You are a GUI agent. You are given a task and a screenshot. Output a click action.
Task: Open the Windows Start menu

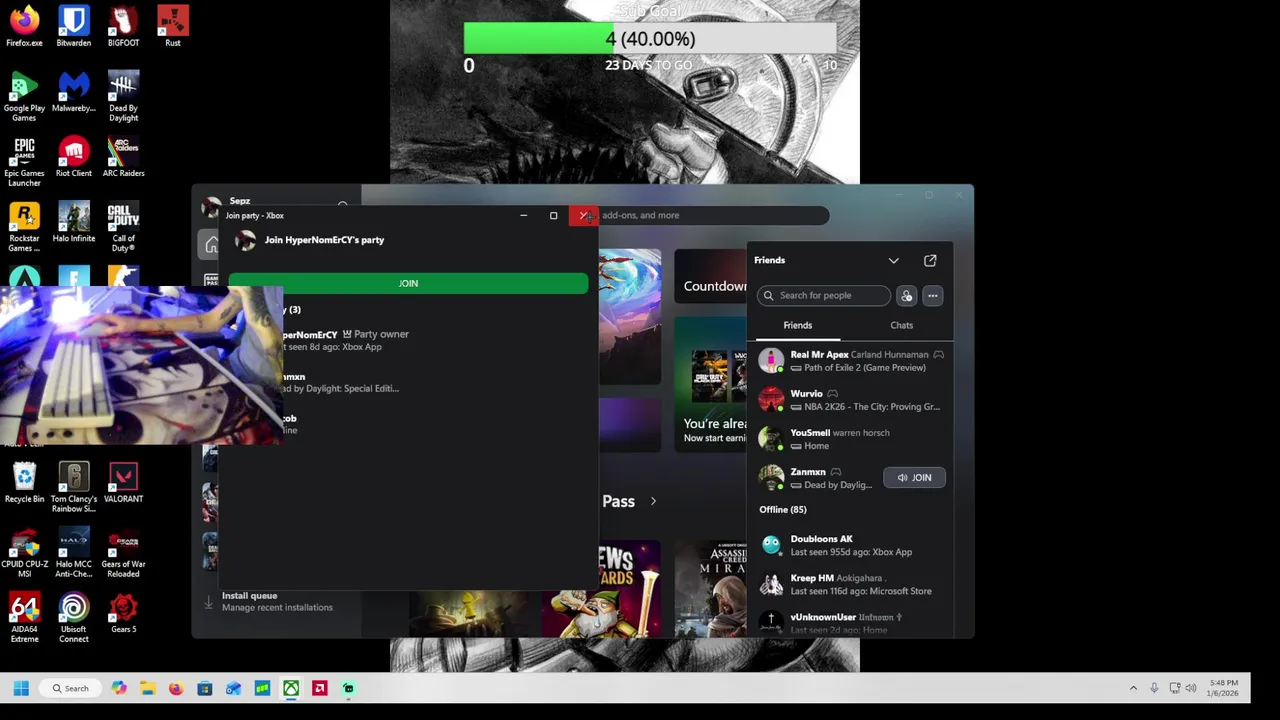[x=21, y=688]
